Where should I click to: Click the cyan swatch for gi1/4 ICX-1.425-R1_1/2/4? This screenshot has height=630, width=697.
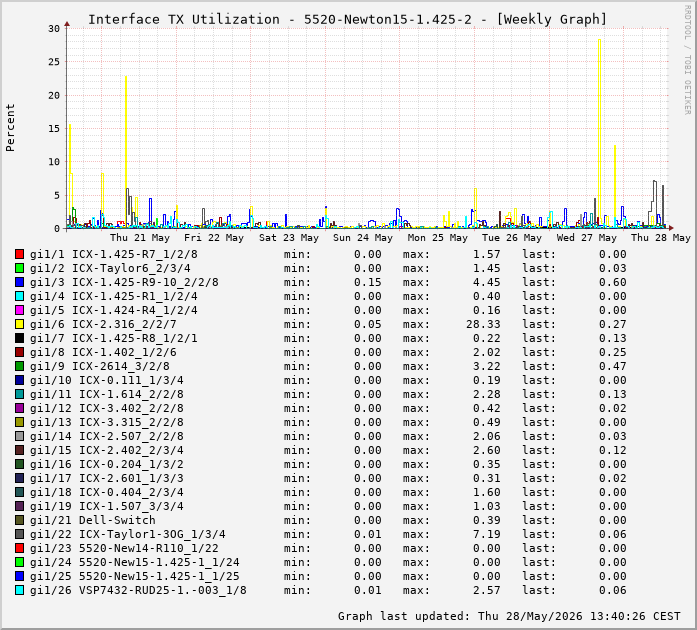19,296
